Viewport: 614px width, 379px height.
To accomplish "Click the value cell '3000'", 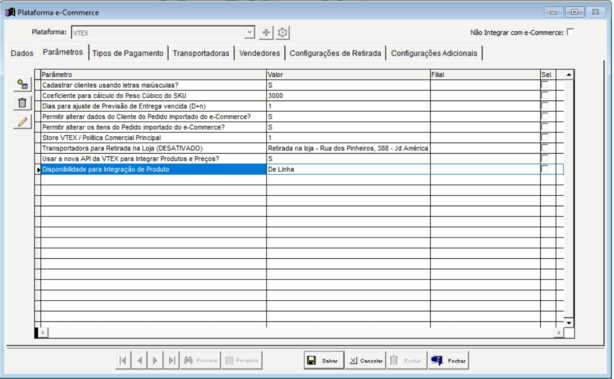I will click(x=349, y=96).
